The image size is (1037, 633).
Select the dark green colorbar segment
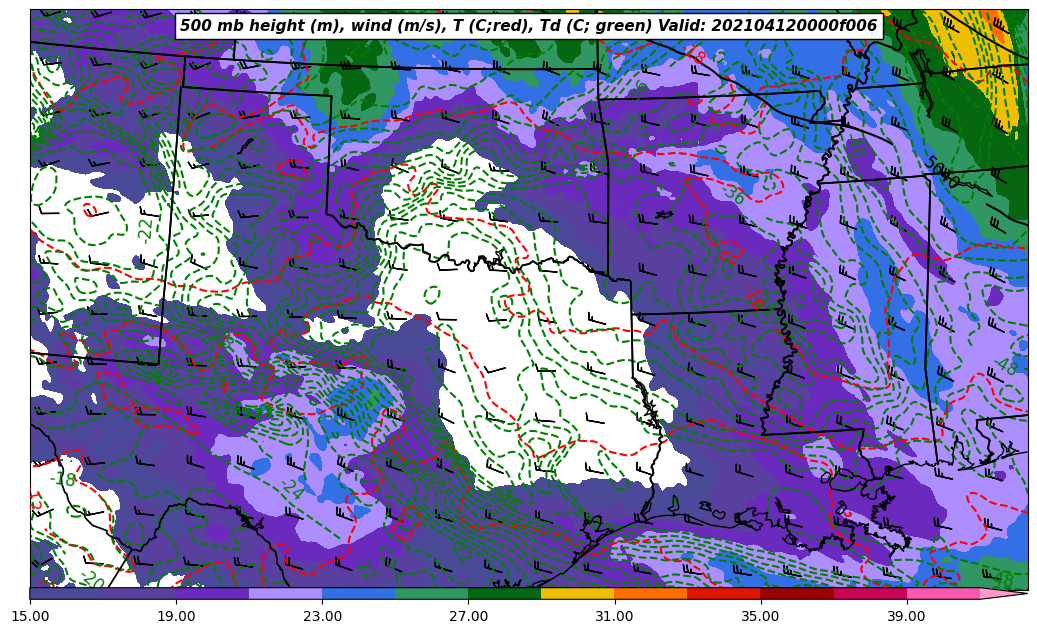(x=504, y=594)
